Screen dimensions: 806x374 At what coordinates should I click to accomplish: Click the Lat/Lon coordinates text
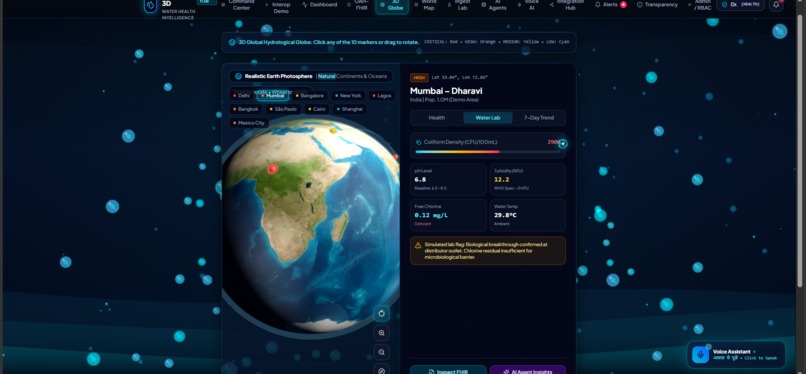[x=459, y=78]
